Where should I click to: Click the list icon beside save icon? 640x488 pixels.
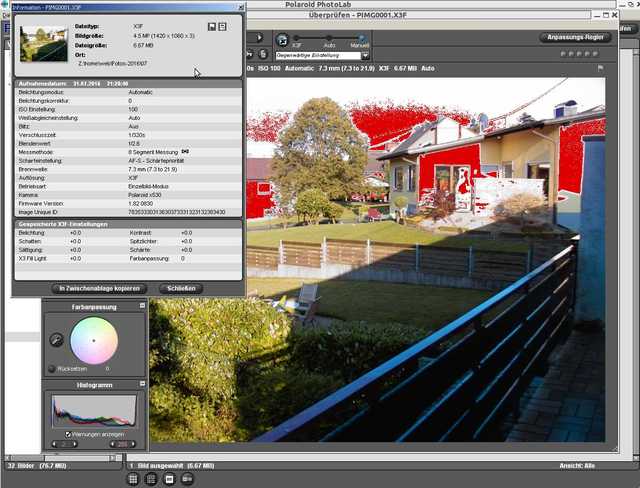(x=222, y=27)
